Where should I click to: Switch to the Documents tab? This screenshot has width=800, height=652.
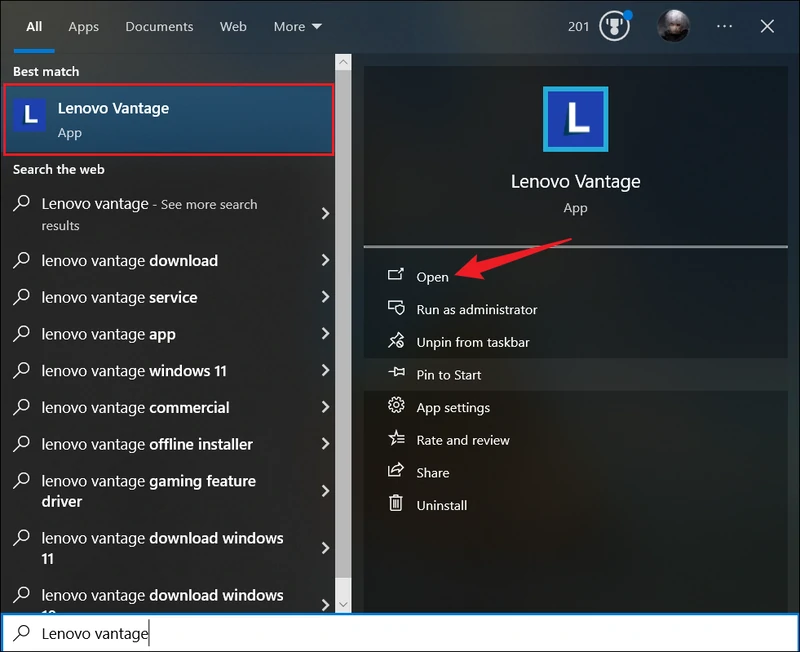click(159, 27)
